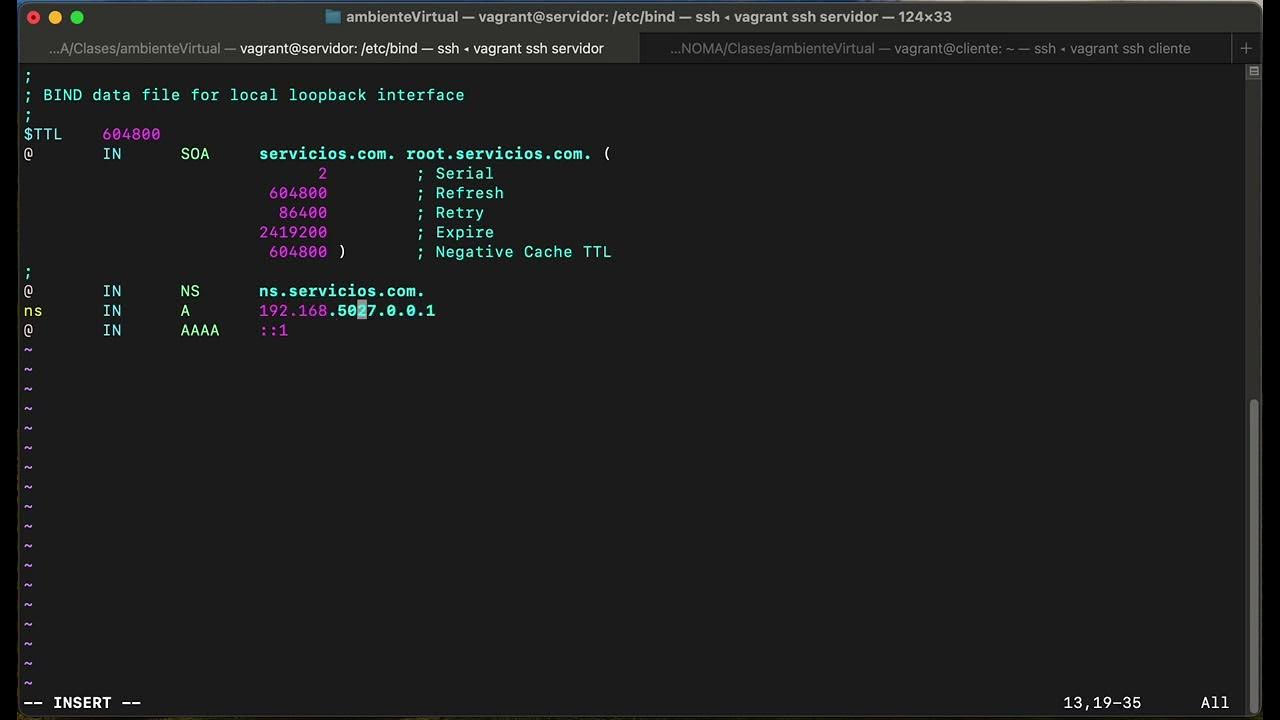Click the ns hostname at line start

pos(33,311)
